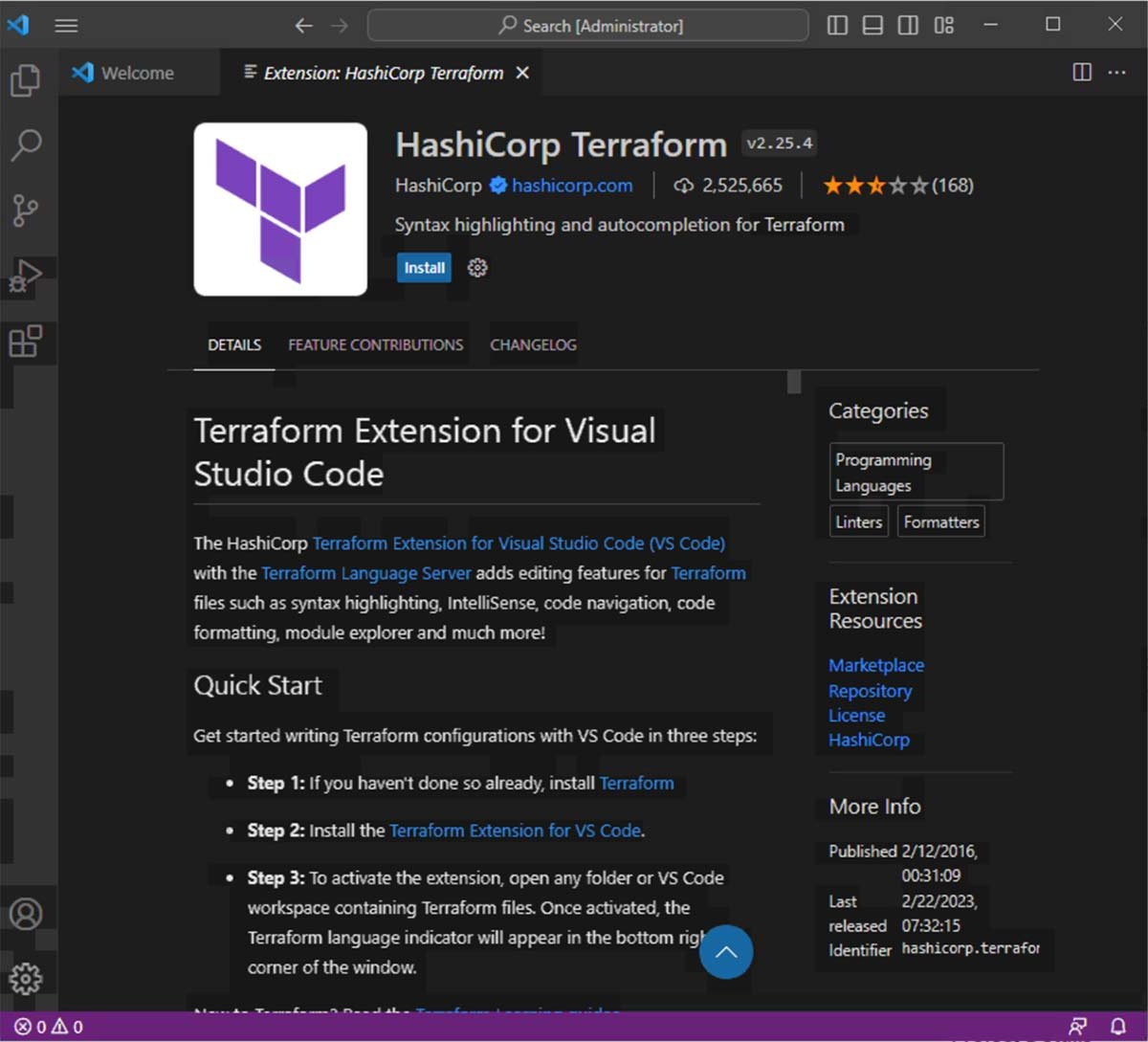Open the Explorer view in activity bar
The height and width of the screenshot is (1042, 1148).
pyautogui.click(x=26, y=80)
